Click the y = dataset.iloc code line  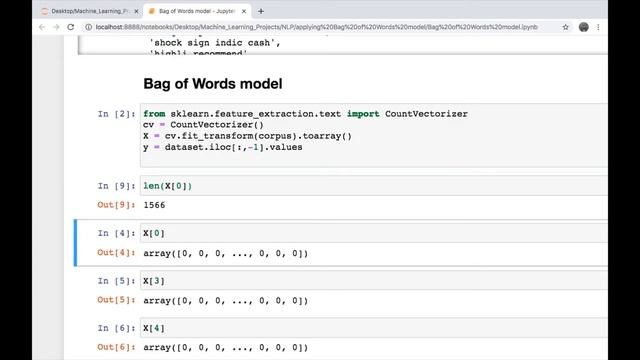click(223, 147)
